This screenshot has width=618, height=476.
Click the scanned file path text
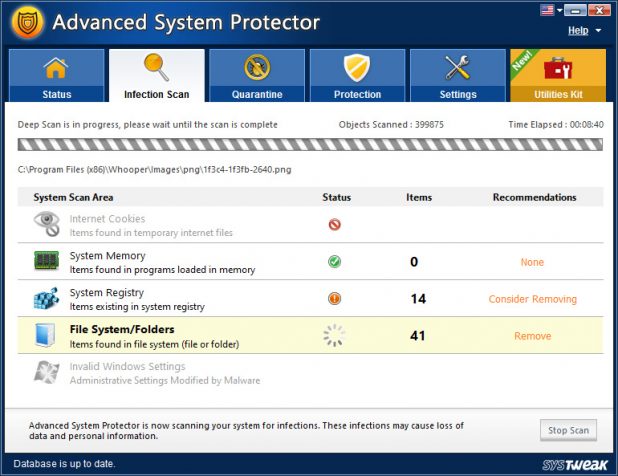click(x=154, y=170)
